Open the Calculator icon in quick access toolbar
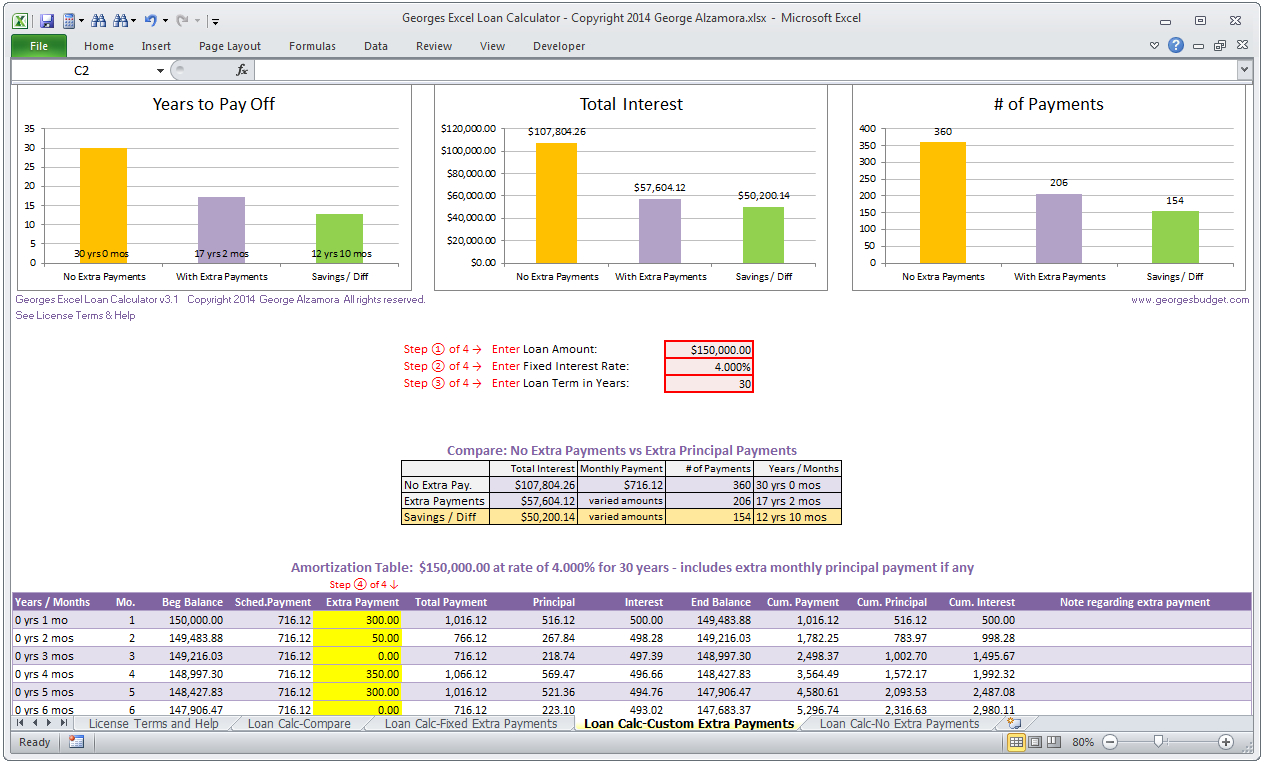Image resolution: width=1265 pixels, height=766 pixels. pos(70,19)
